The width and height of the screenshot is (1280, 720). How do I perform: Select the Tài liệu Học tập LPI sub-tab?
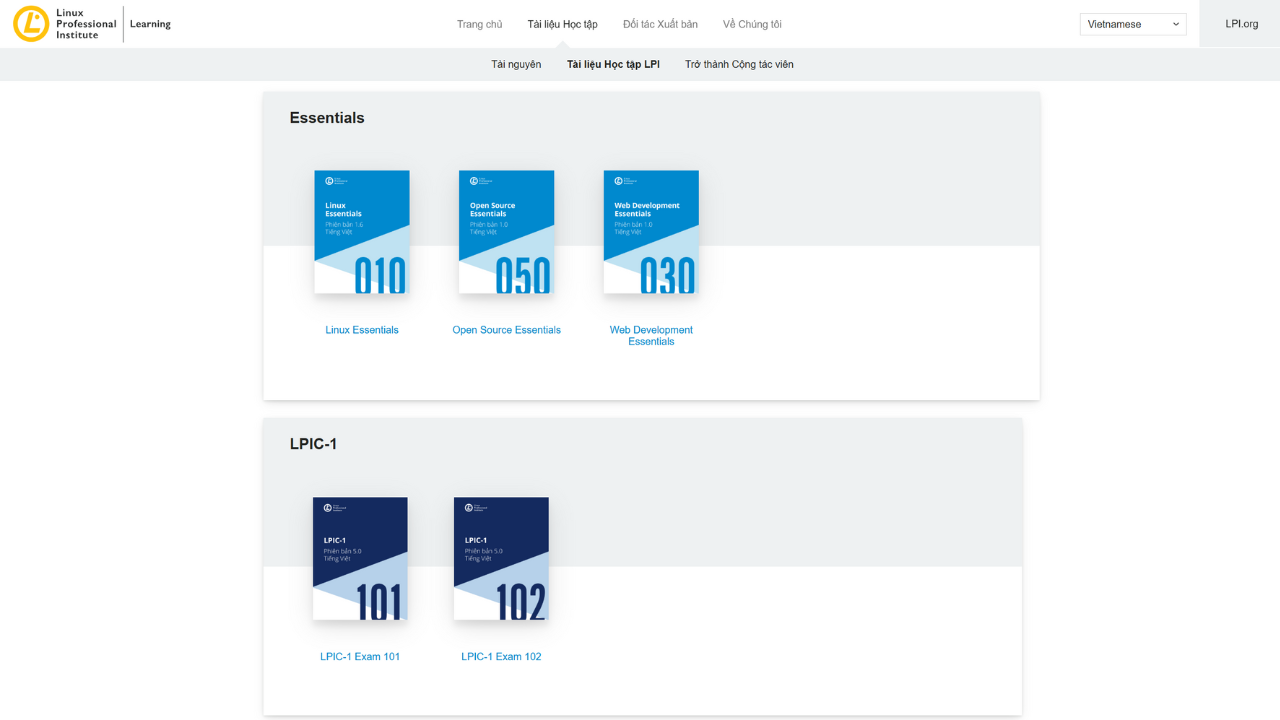point(613,64)
